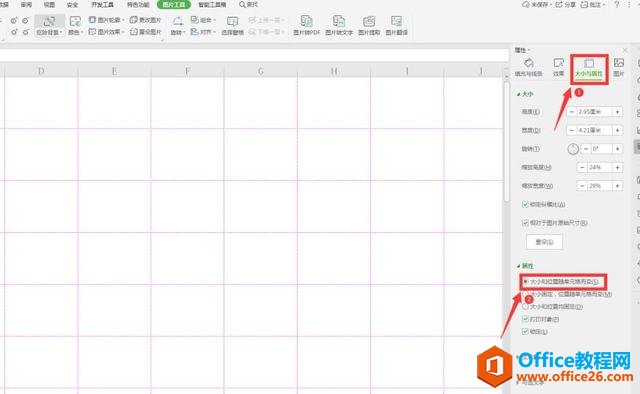Screen dimensions: 640x394
Task: Toggle the 相对于图片原始尺寸 checkbox
Action: (525, 223)
